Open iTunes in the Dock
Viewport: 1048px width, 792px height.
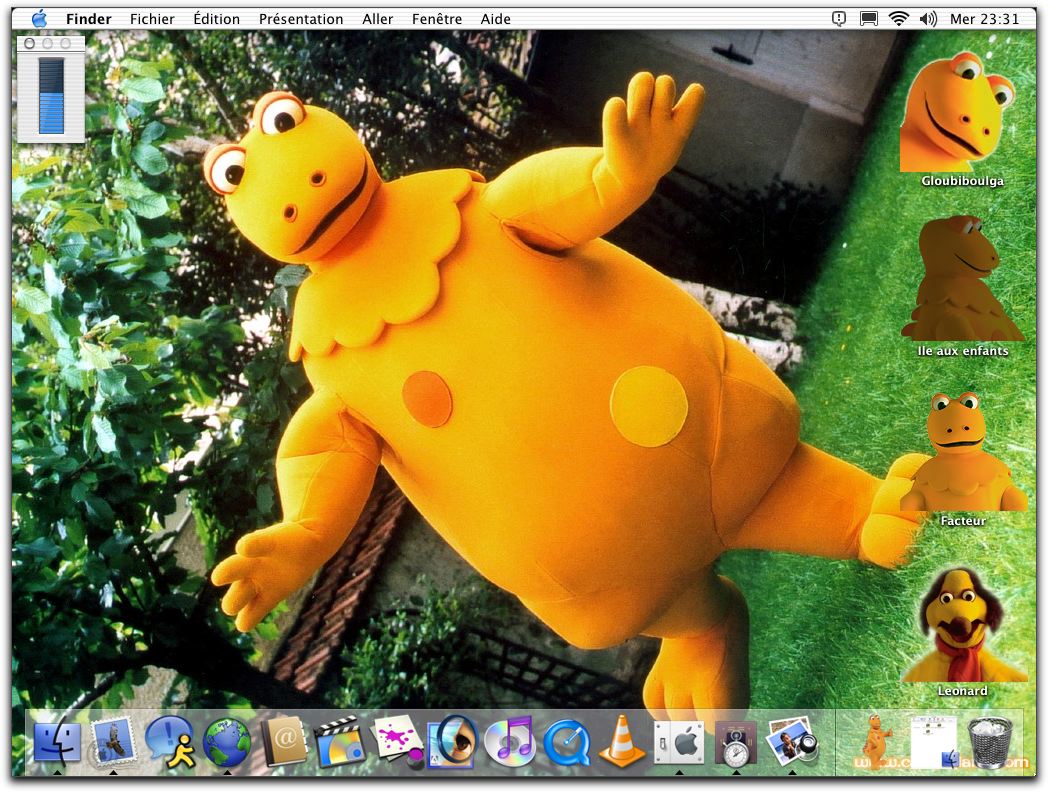(x=509, y=742)
